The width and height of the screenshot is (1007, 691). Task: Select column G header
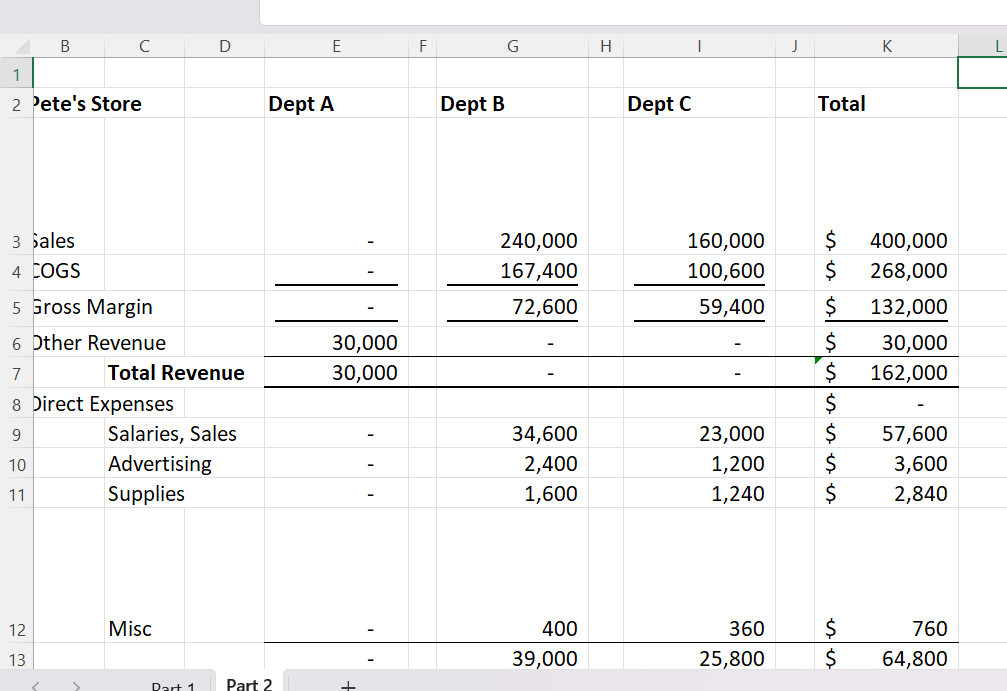click(x=512, y=45)
